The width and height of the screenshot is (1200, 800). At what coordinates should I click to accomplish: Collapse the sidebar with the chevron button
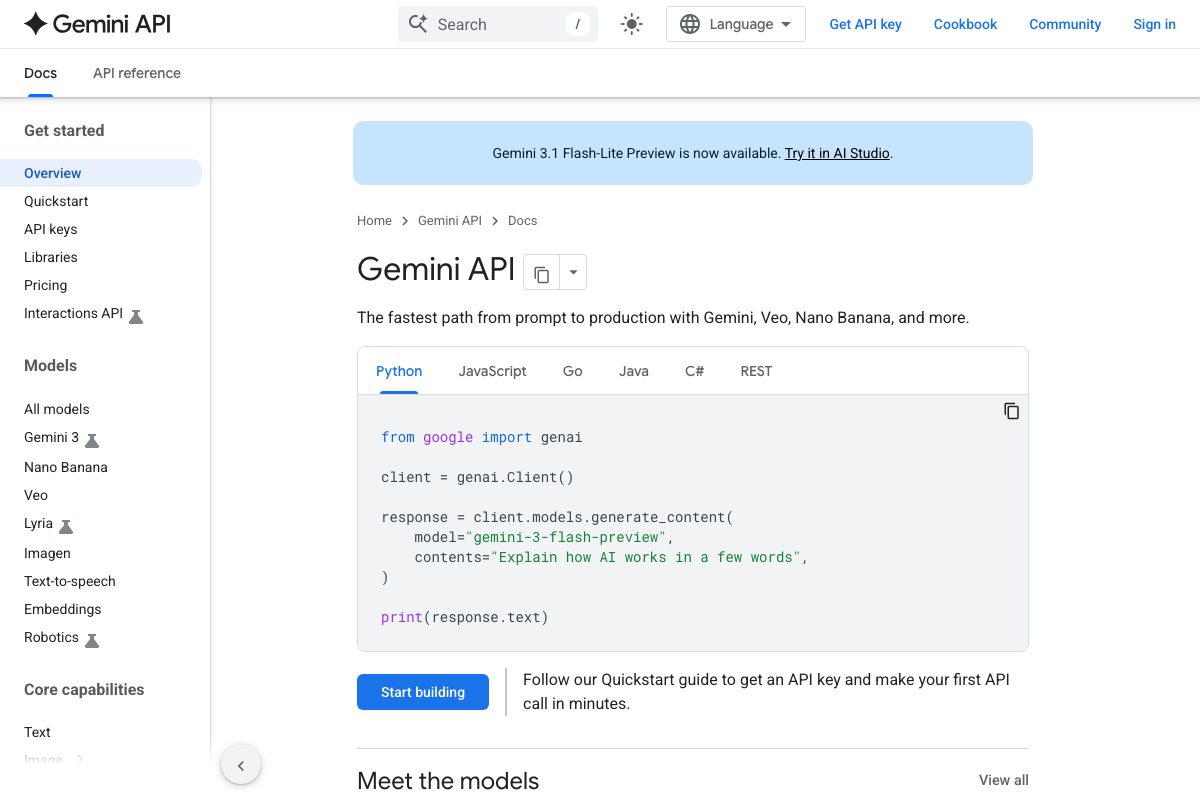[241, 764]
